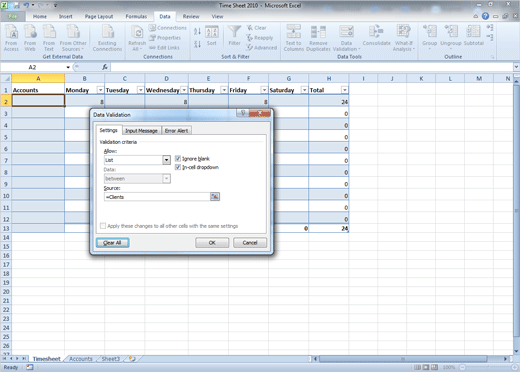Open Input Message tab in dialog
This screenshot has height=372, width=520.
point(141,131)
